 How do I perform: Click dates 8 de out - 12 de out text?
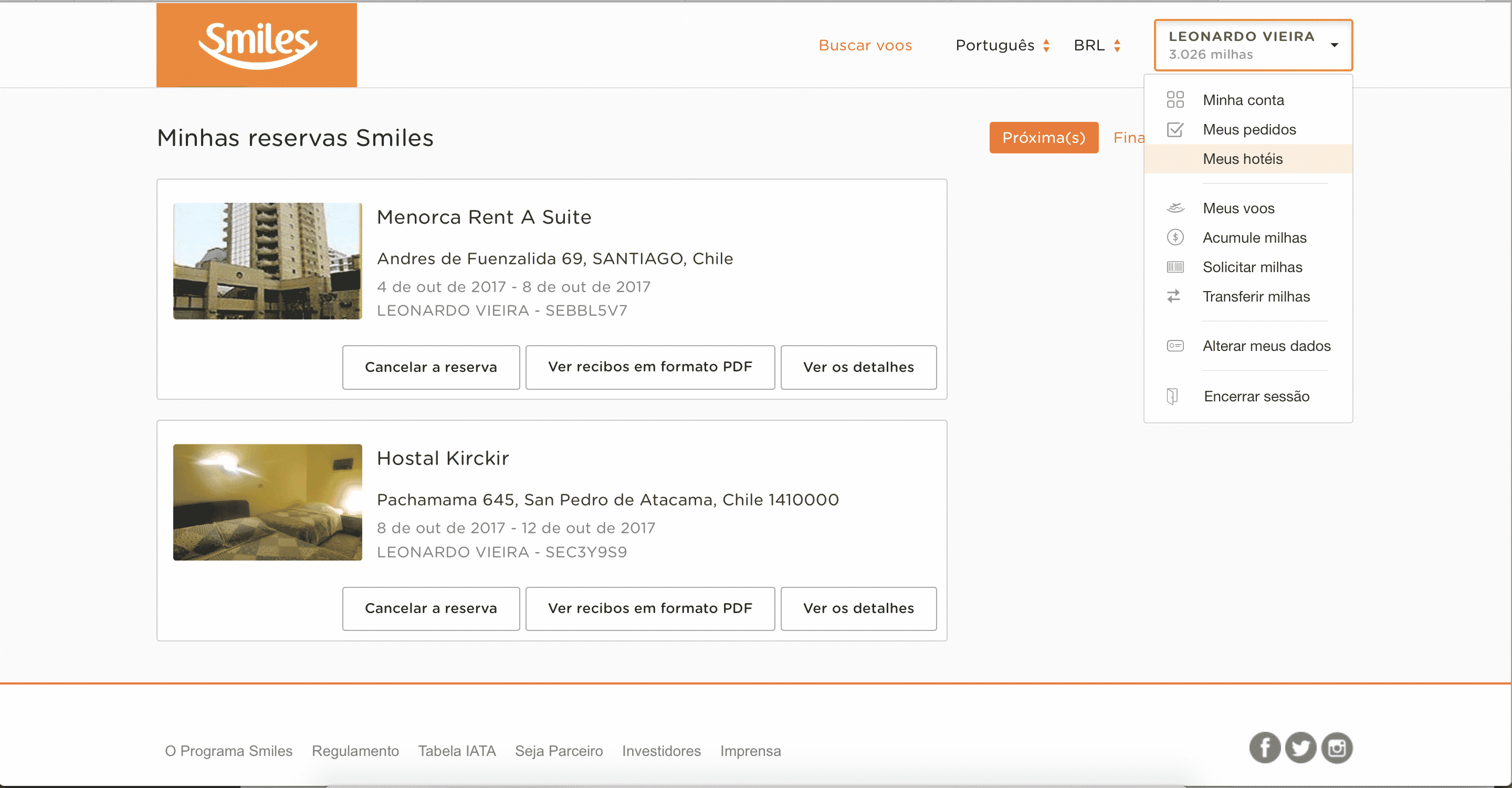pos(516,528)
